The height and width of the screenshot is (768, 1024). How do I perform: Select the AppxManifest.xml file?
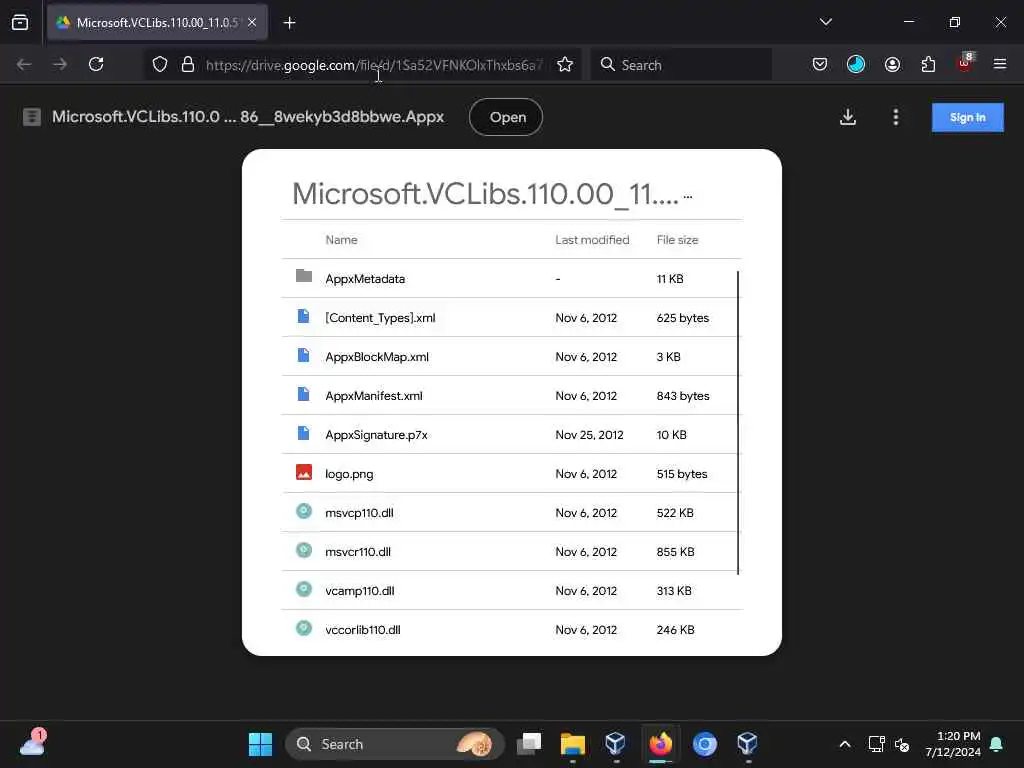(512, 396)
